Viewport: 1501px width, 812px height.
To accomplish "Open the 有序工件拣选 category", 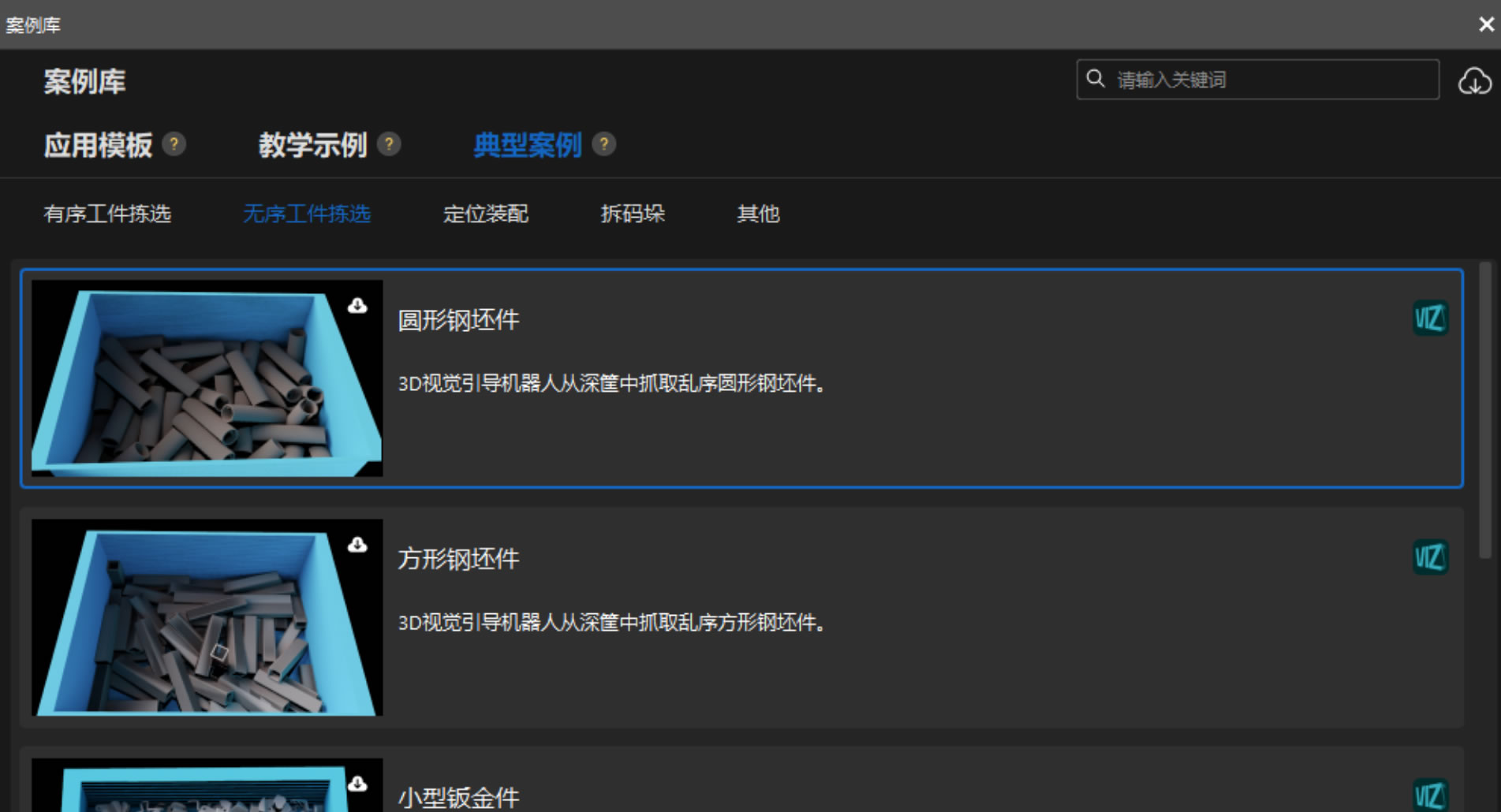I will click(107, 214).
